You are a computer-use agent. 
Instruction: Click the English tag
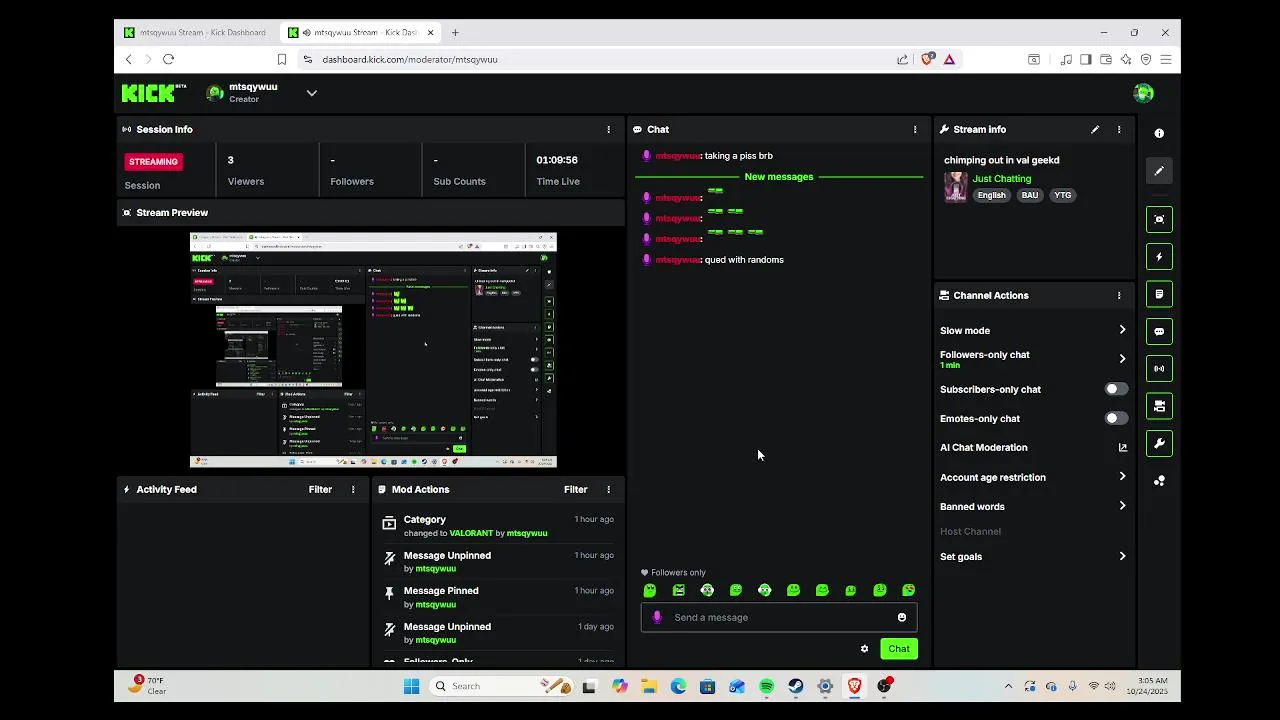coord(991,195)
